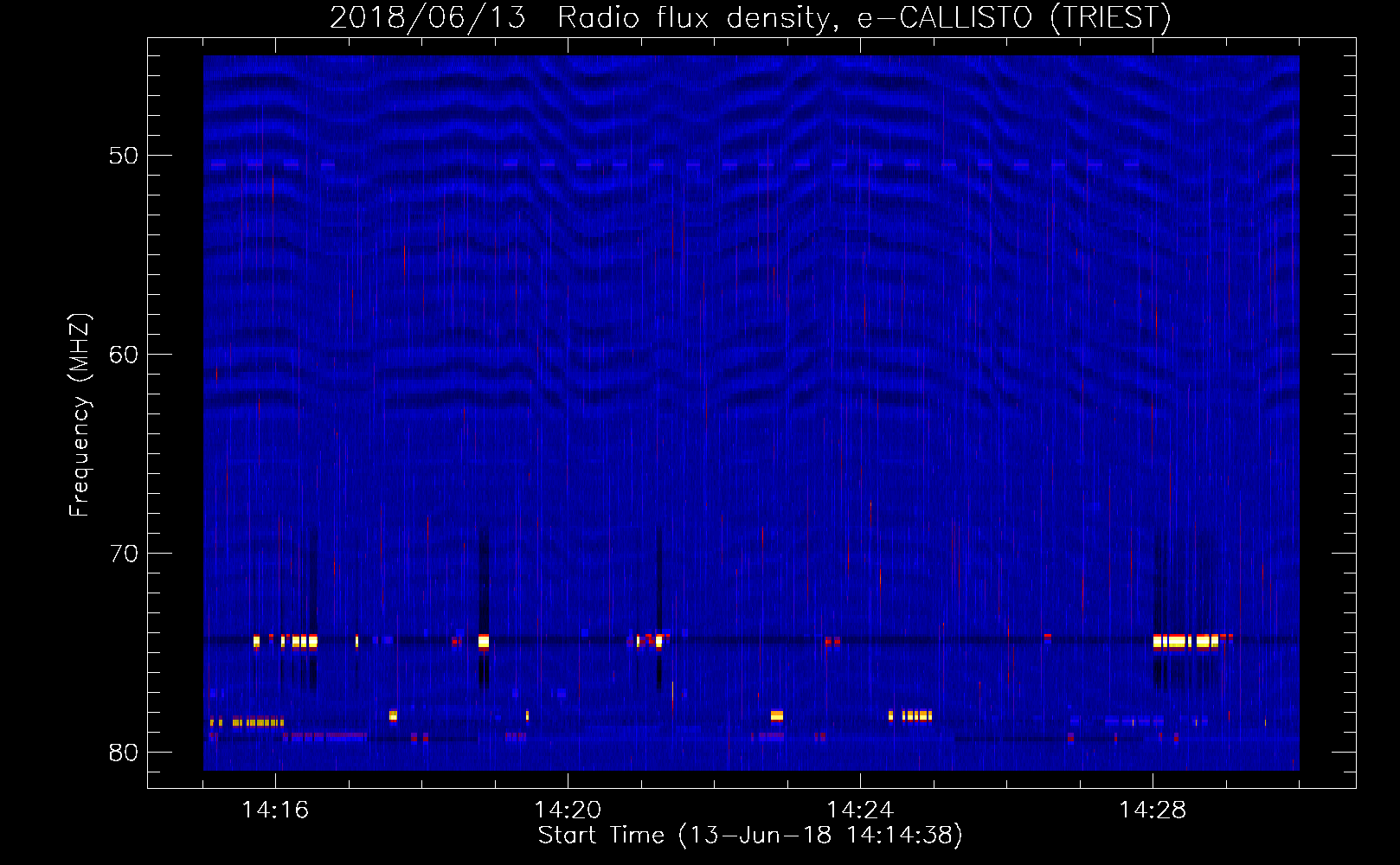Click the 14:28 time tick label
Image resolution: width=1400 pixels, height=865 pixels.
(1153, 811)
